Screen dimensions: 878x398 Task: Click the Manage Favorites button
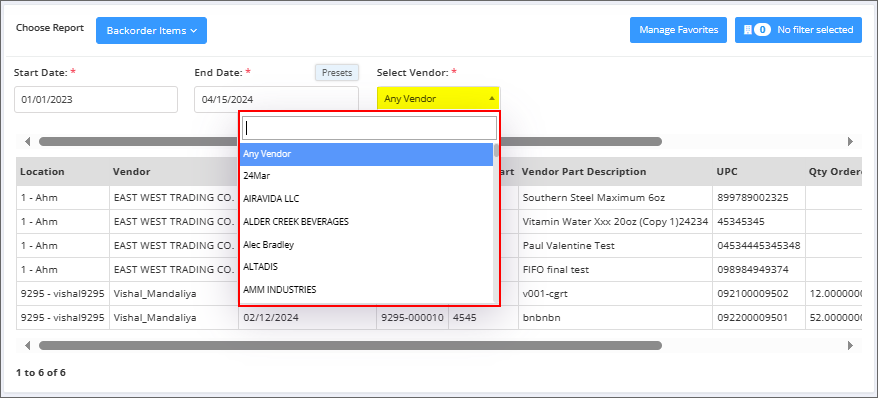tap(679, 30)
